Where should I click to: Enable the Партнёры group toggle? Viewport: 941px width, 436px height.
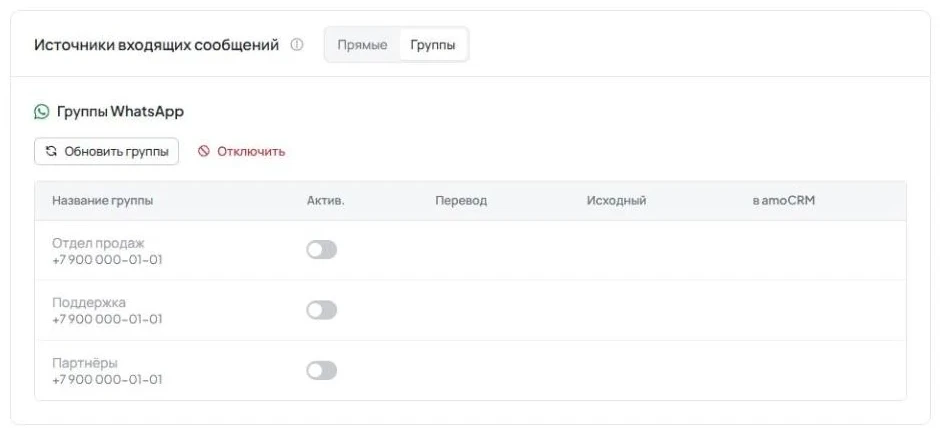pos(322,371)
